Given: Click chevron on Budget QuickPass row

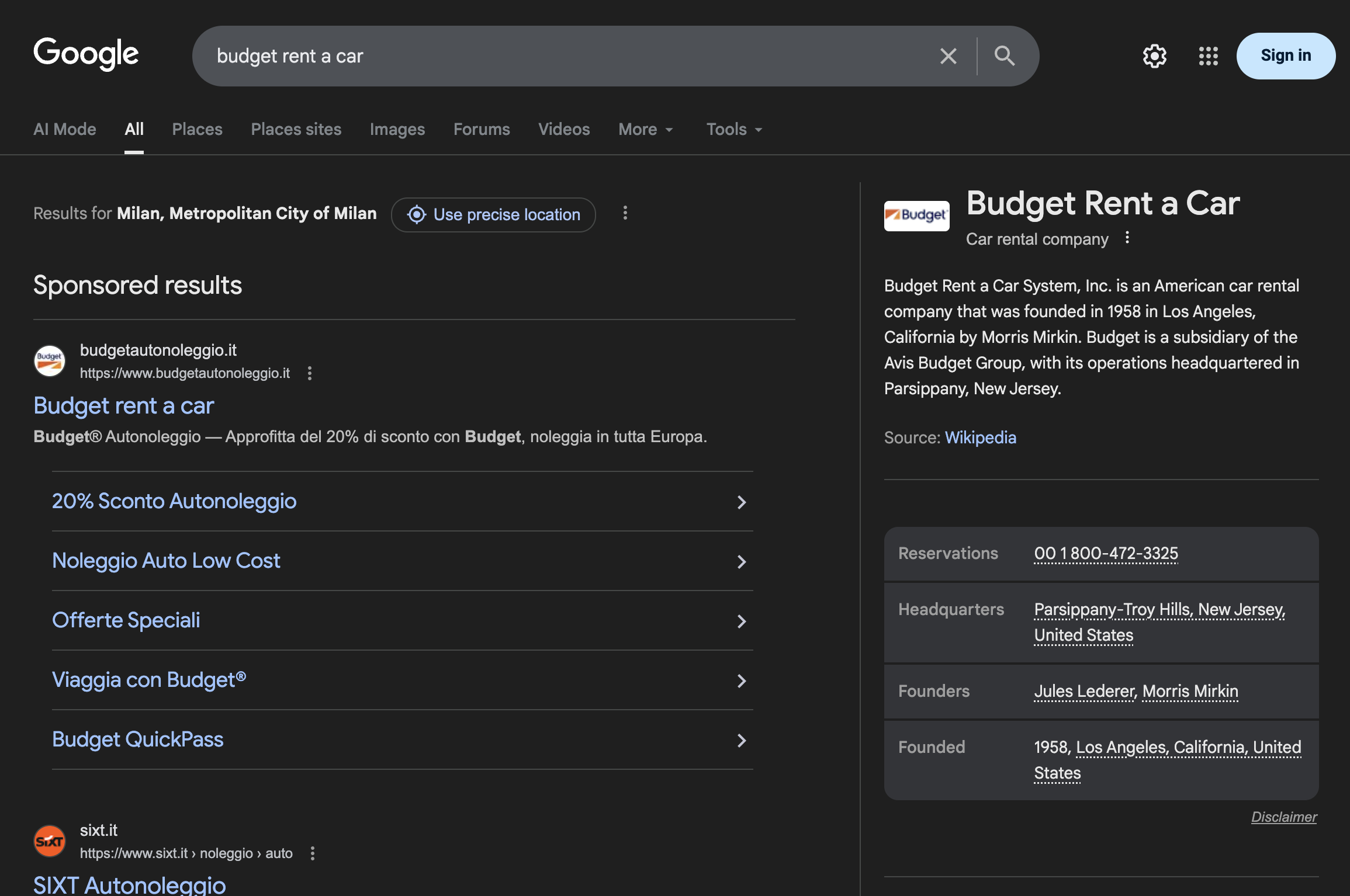Looking at the screenshot, I should 741,741.
